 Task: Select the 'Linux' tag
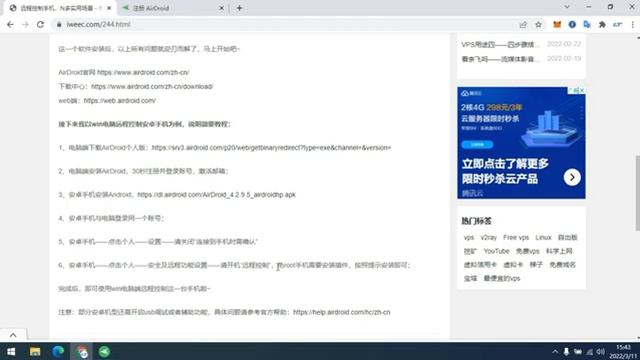coord(543,237)
